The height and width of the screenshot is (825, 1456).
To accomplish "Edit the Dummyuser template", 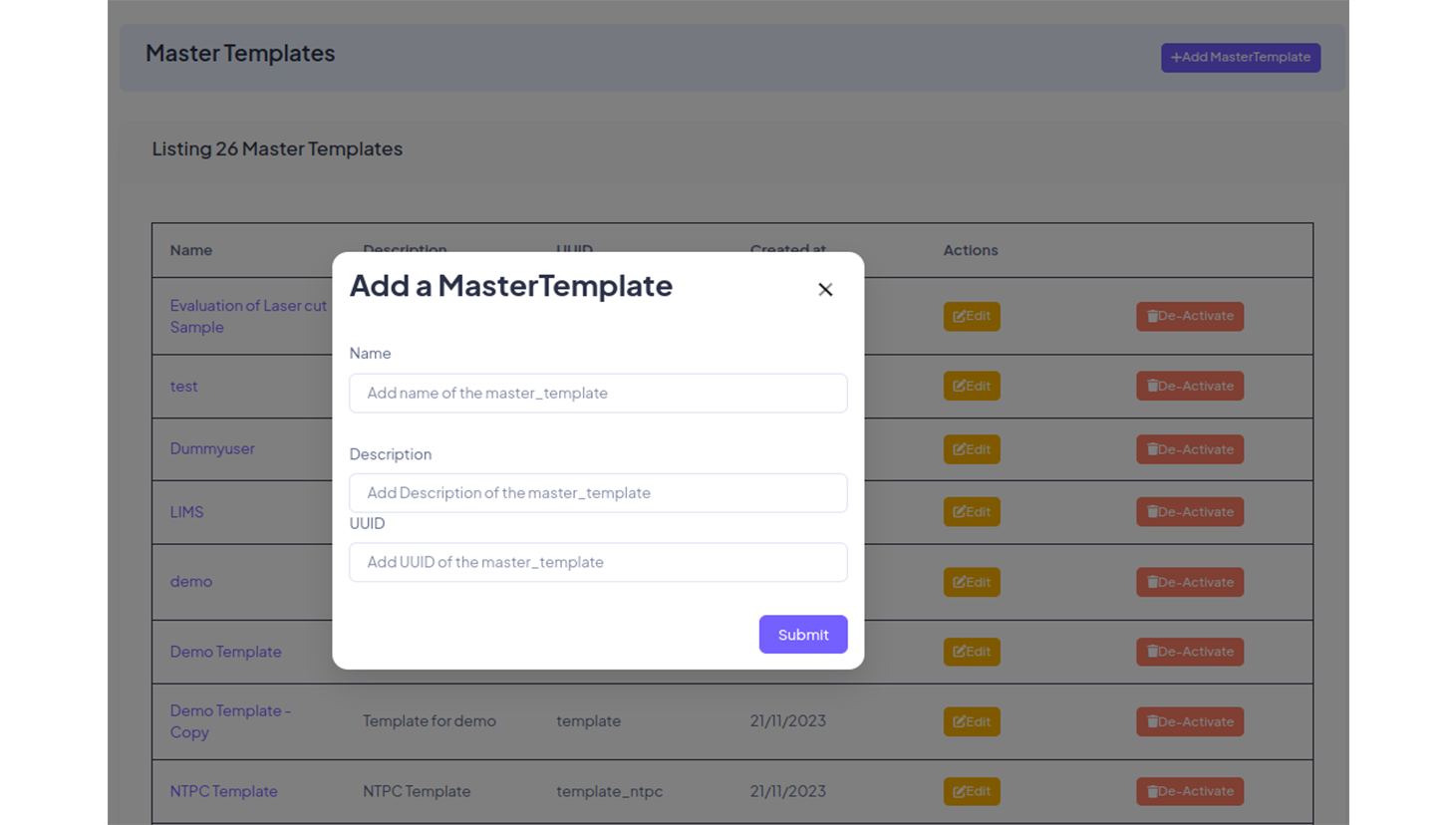I will point(971,449).
